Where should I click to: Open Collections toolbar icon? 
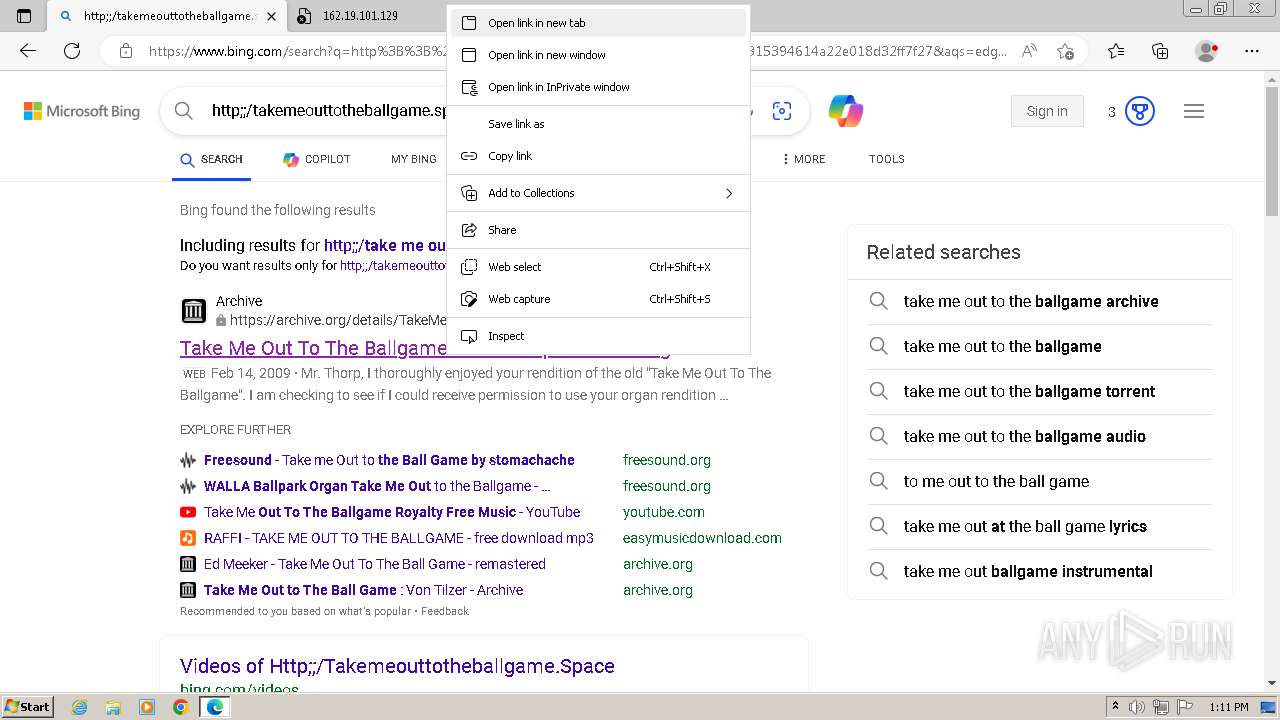point(1160,51)
